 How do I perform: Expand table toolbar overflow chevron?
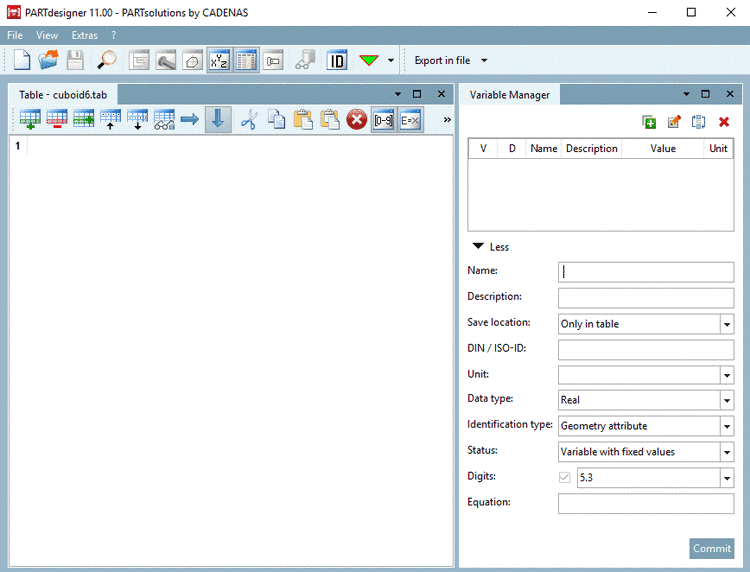click(447, 120)
